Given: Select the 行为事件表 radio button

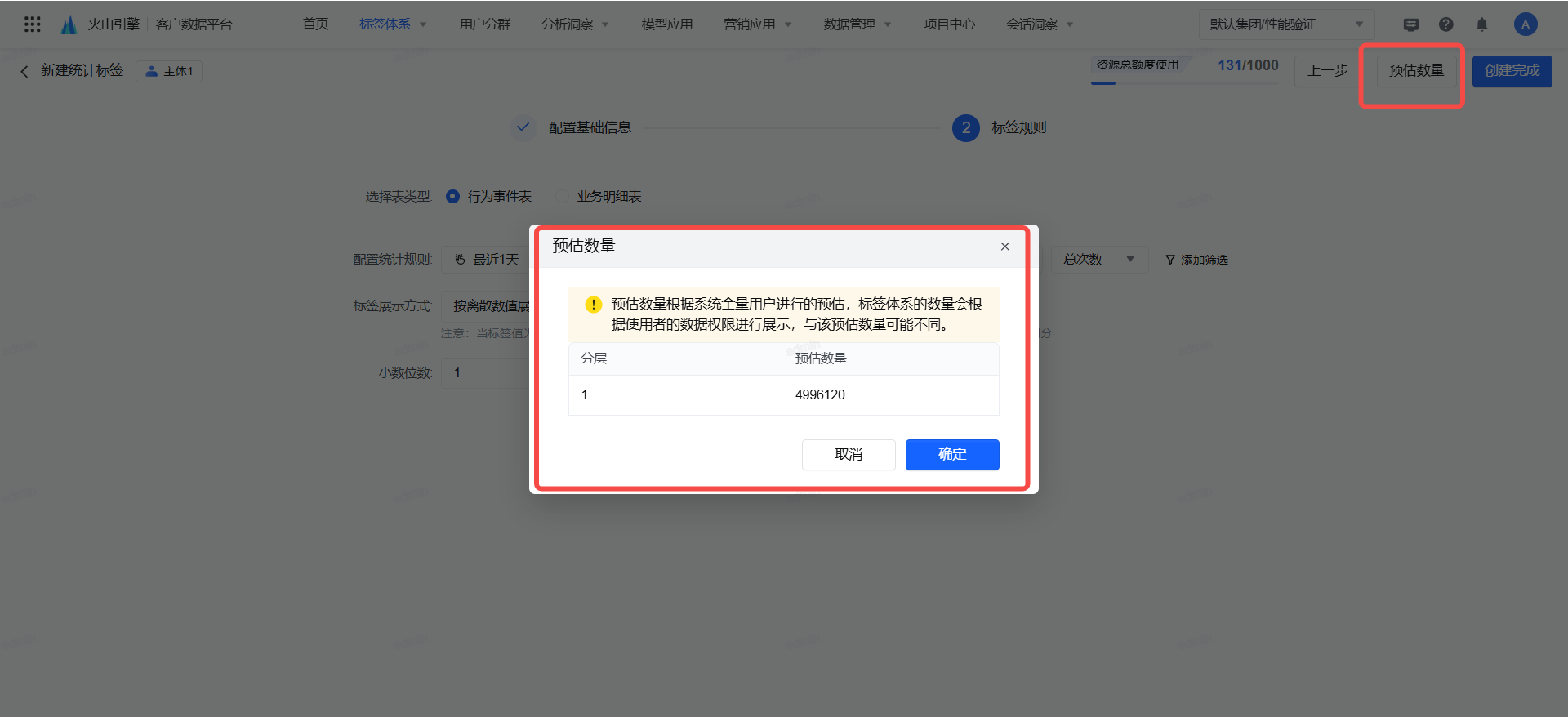Looking at the screenshot, I should 452,197.
